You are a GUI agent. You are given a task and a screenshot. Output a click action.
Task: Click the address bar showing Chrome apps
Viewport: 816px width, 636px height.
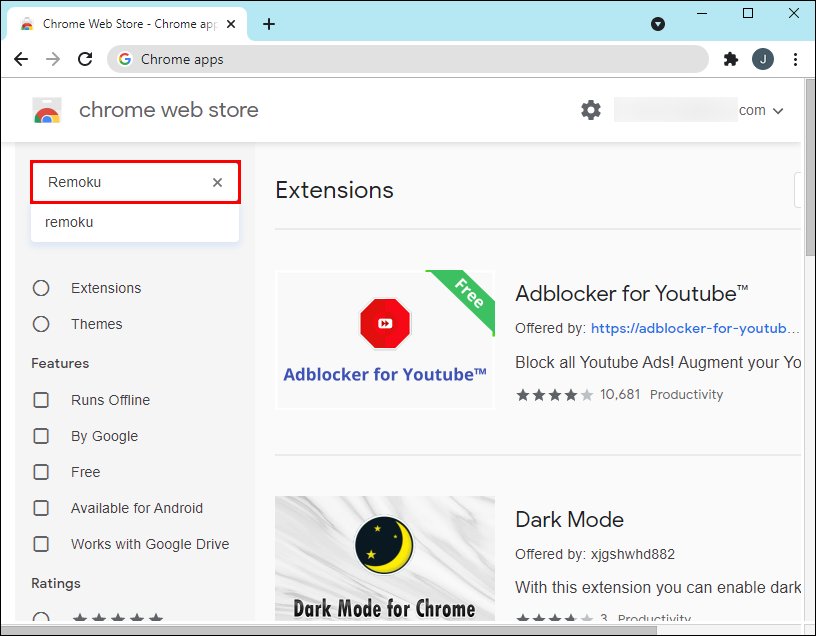(x=407, y=59)
